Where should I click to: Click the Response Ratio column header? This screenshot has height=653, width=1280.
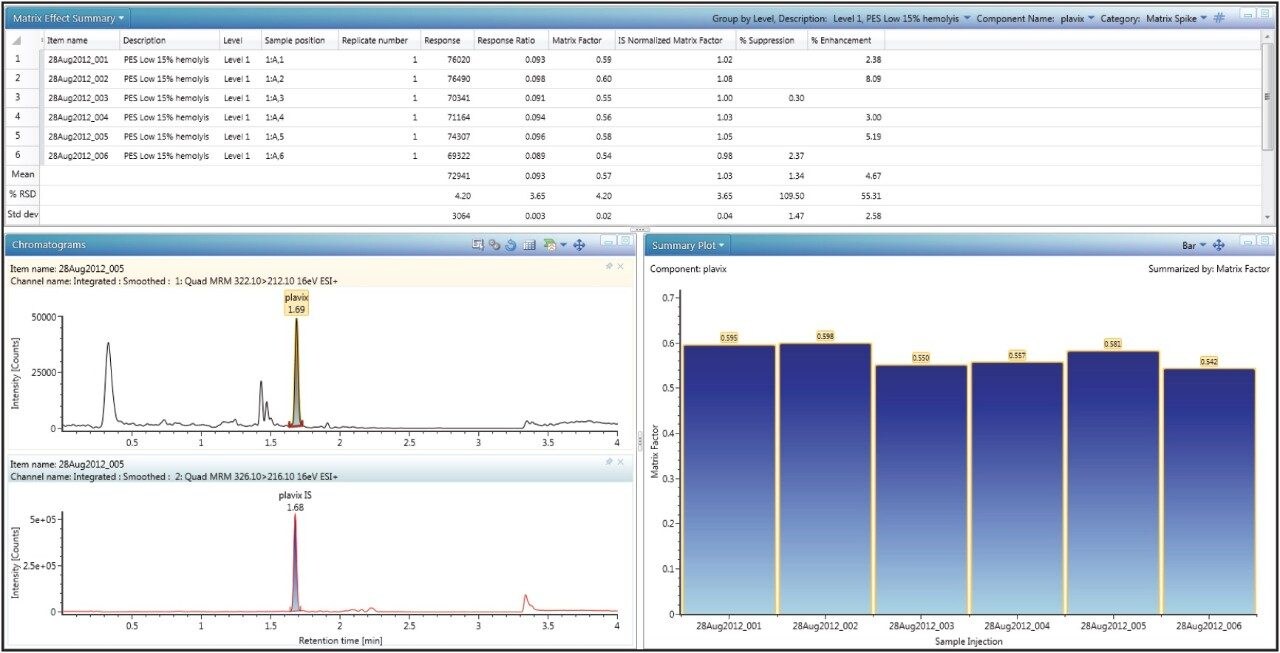tap(510, 41)
